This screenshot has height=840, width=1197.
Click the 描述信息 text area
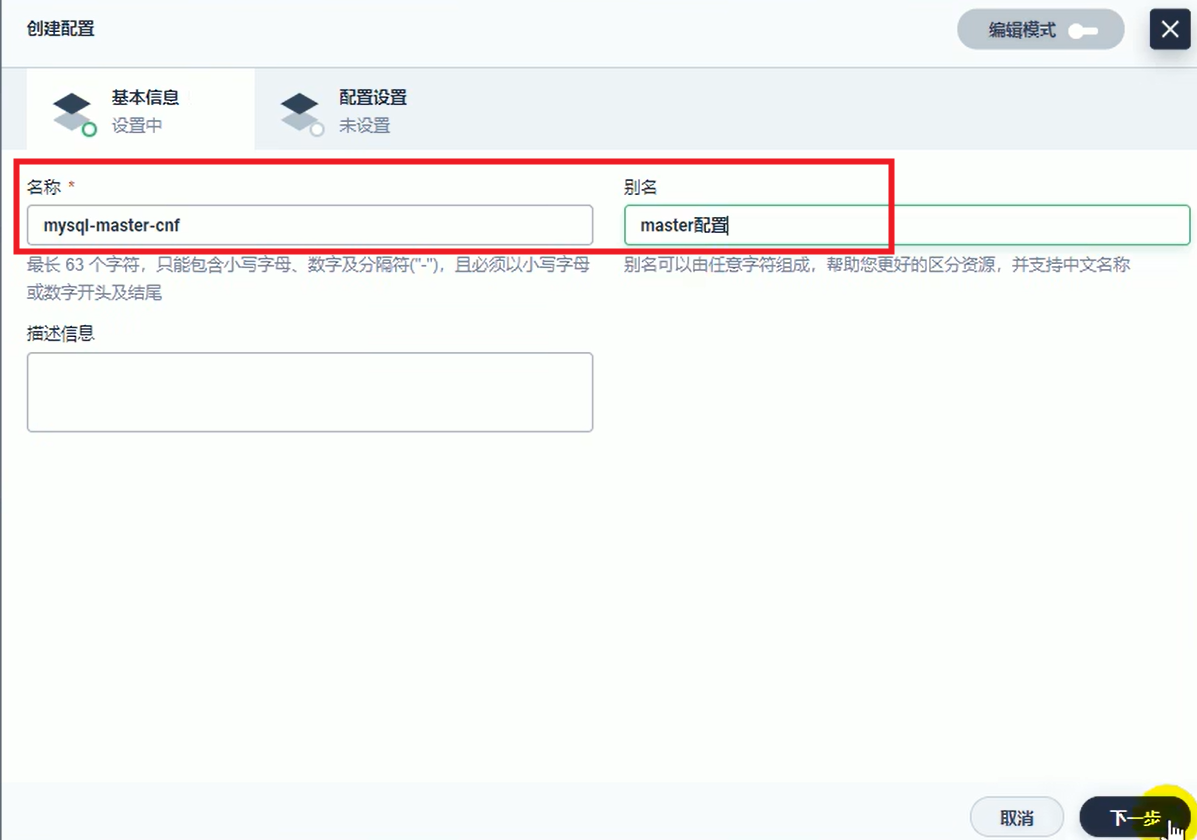pos(310,392)
